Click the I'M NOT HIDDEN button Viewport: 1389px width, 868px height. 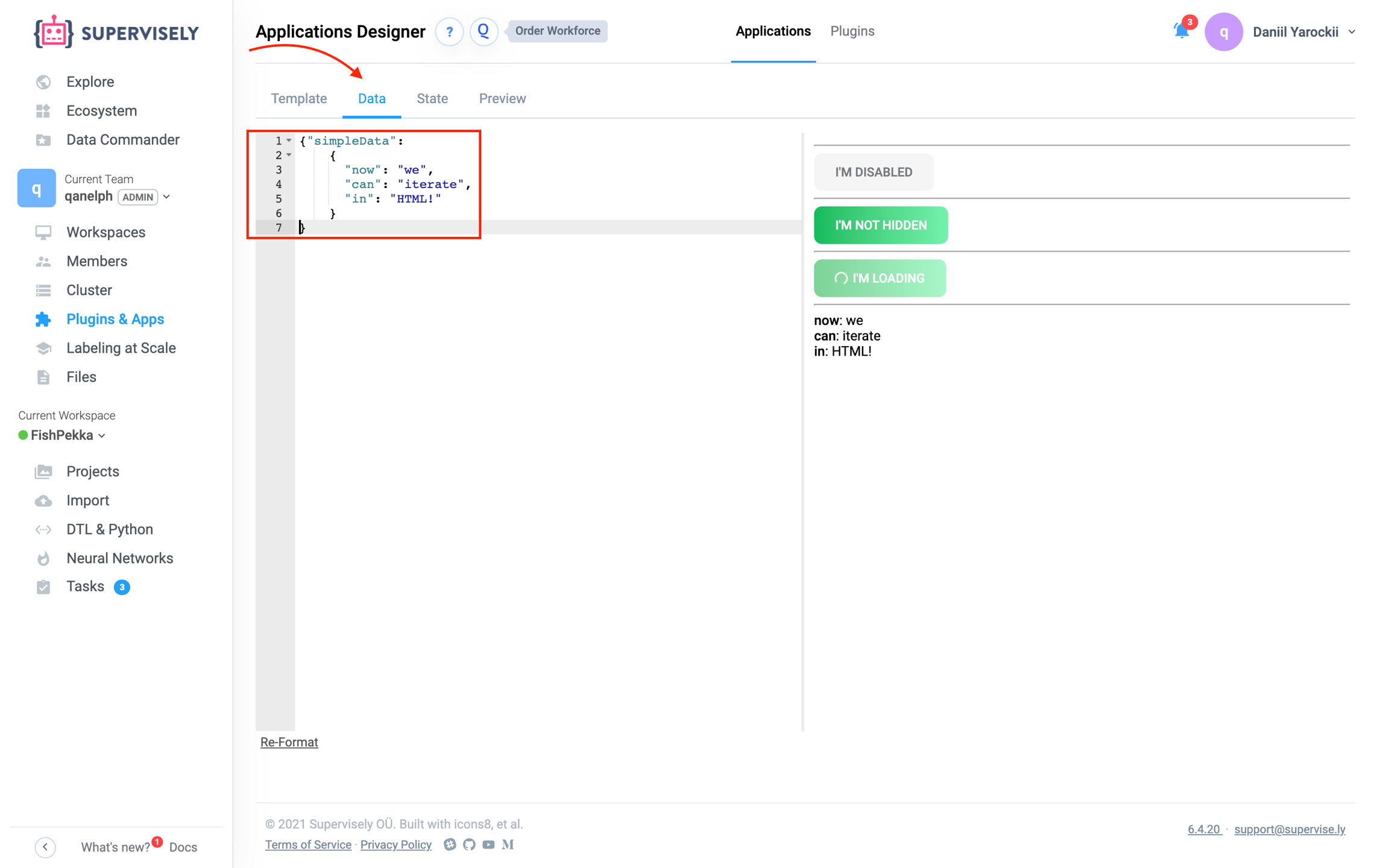880,225
